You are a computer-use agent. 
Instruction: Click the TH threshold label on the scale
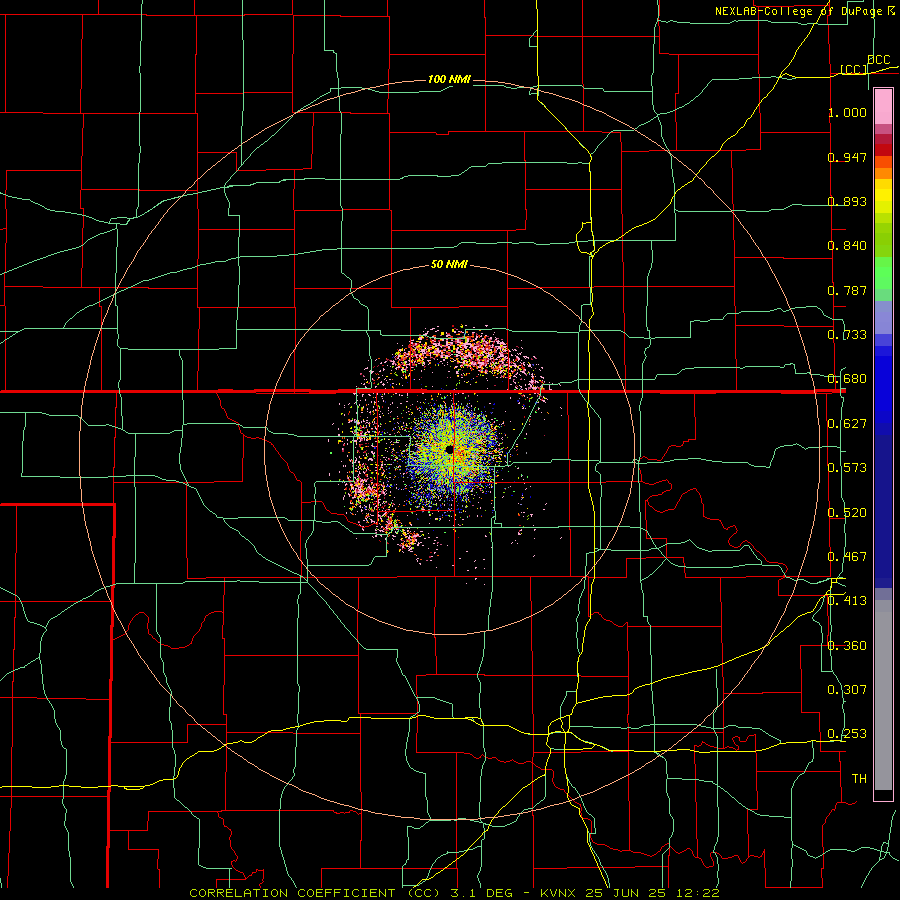(x=859, y=779)
